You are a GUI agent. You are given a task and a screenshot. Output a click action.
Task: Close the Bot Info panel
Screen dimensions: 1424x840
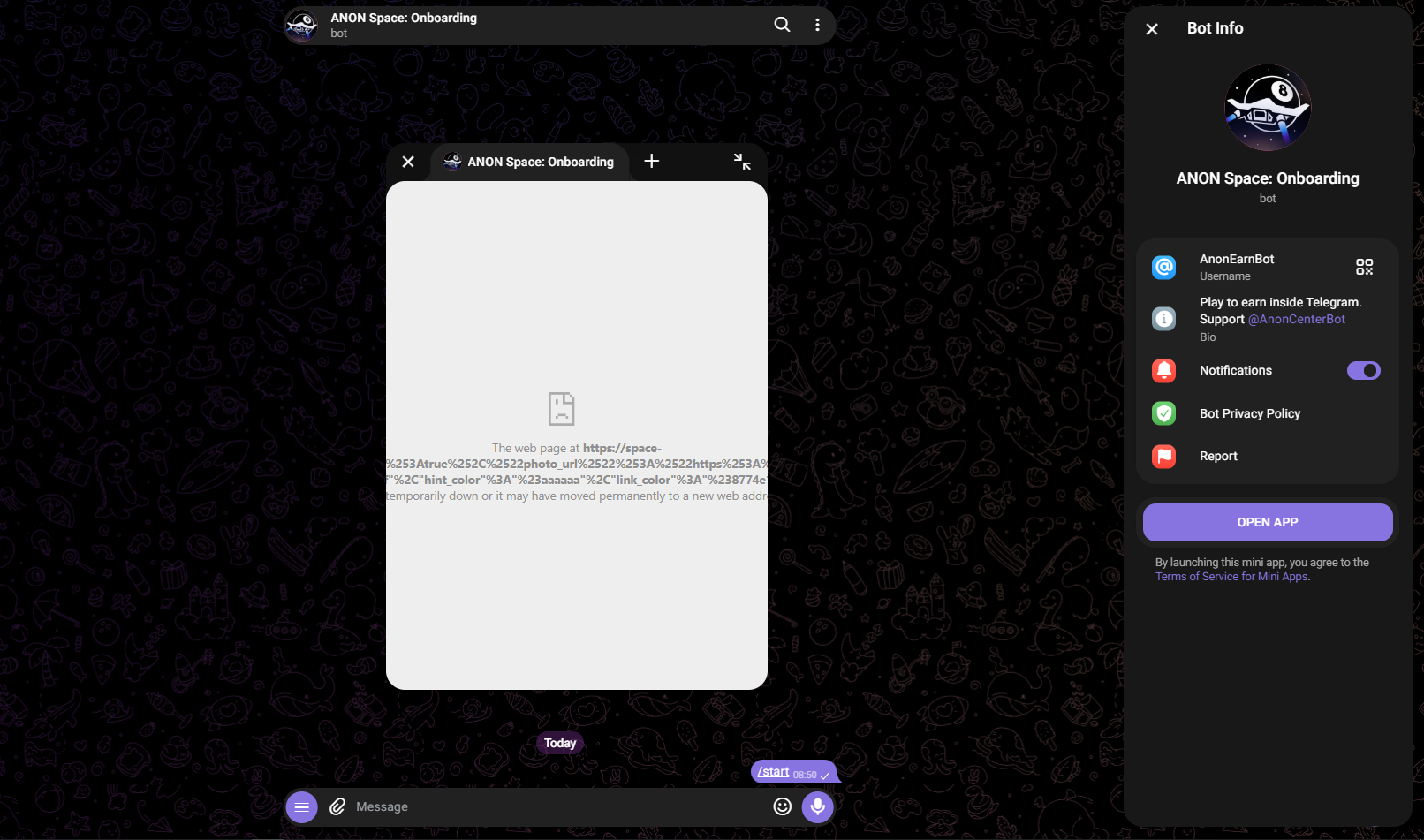[x=1152, y=29]
